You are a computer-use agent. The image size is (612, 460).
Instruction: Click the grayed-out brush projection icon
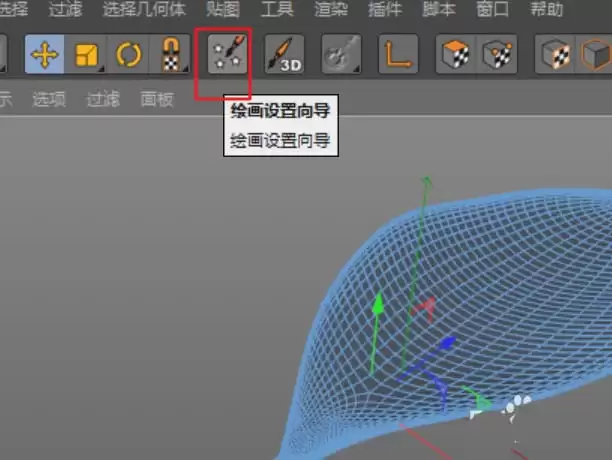[341, 55]
